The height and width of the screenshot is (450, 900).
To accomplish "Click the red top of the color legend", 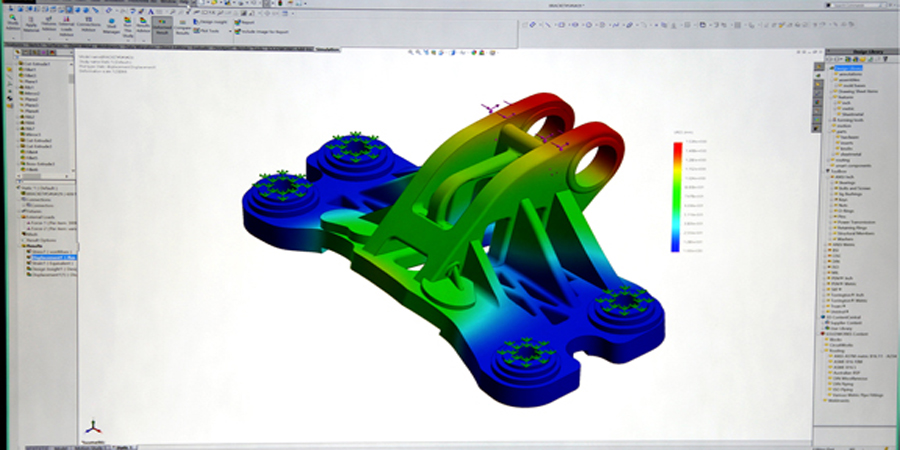I will coord(677,147).
